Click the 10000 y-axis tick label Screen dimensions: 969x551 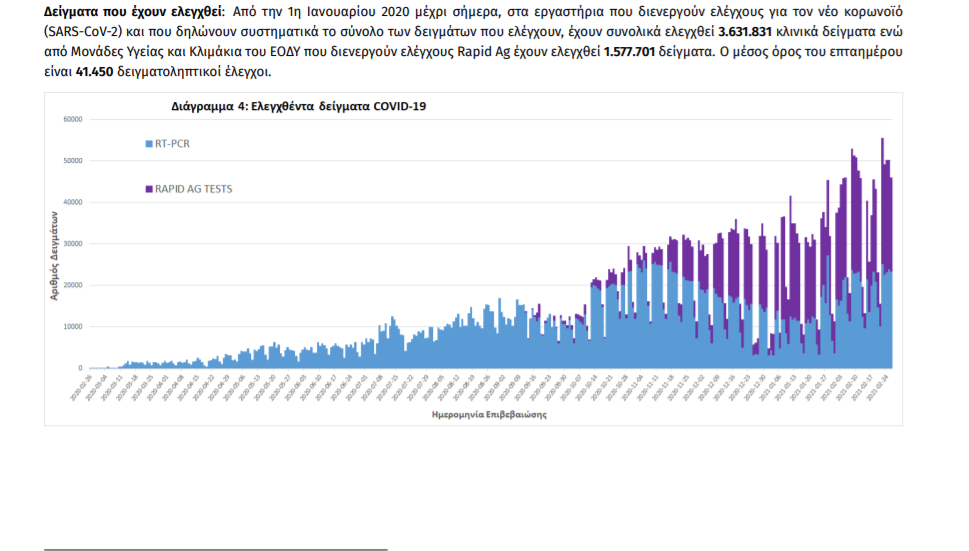72,327
